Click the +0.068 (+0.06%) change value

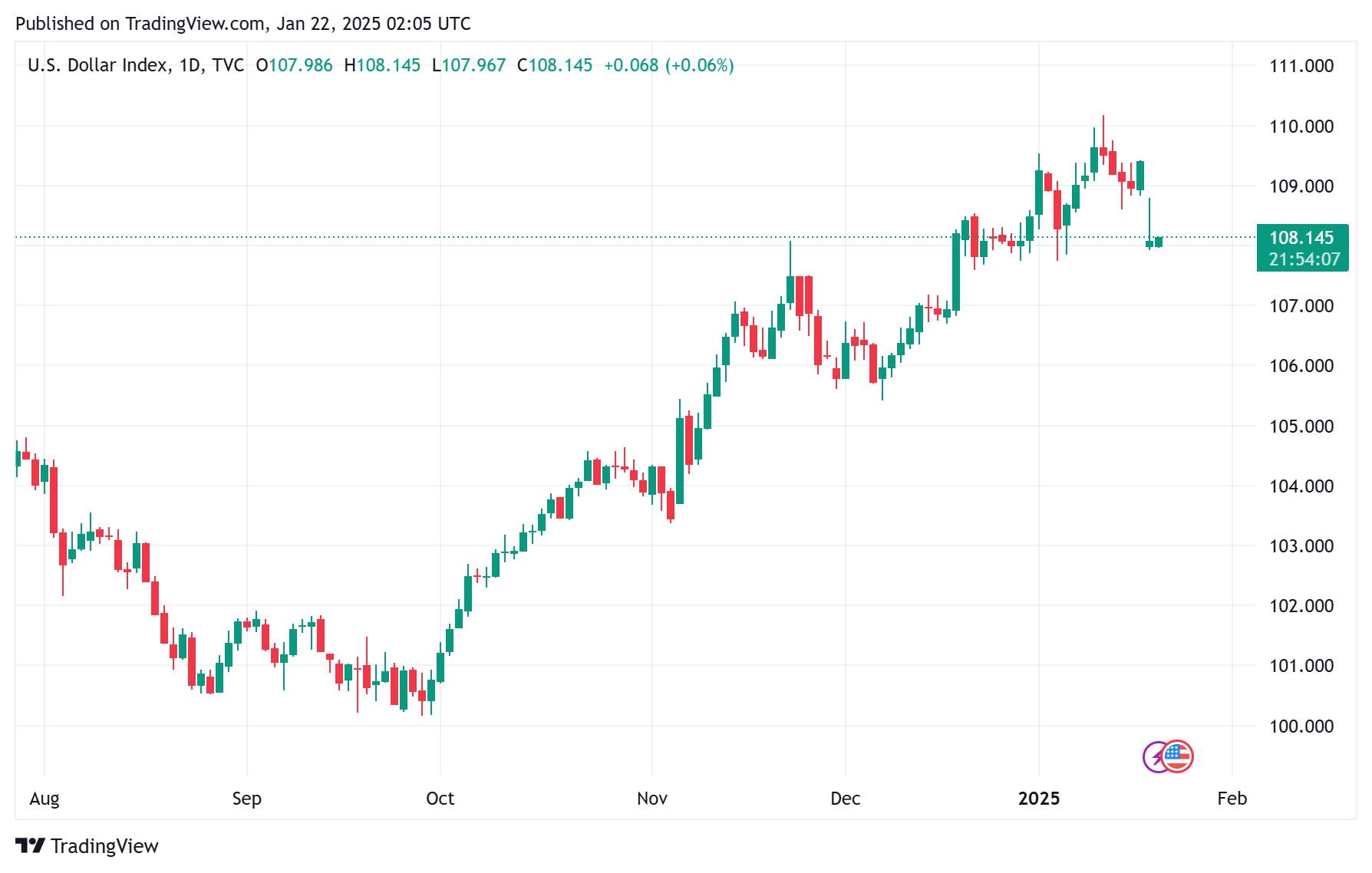[668, 65]
